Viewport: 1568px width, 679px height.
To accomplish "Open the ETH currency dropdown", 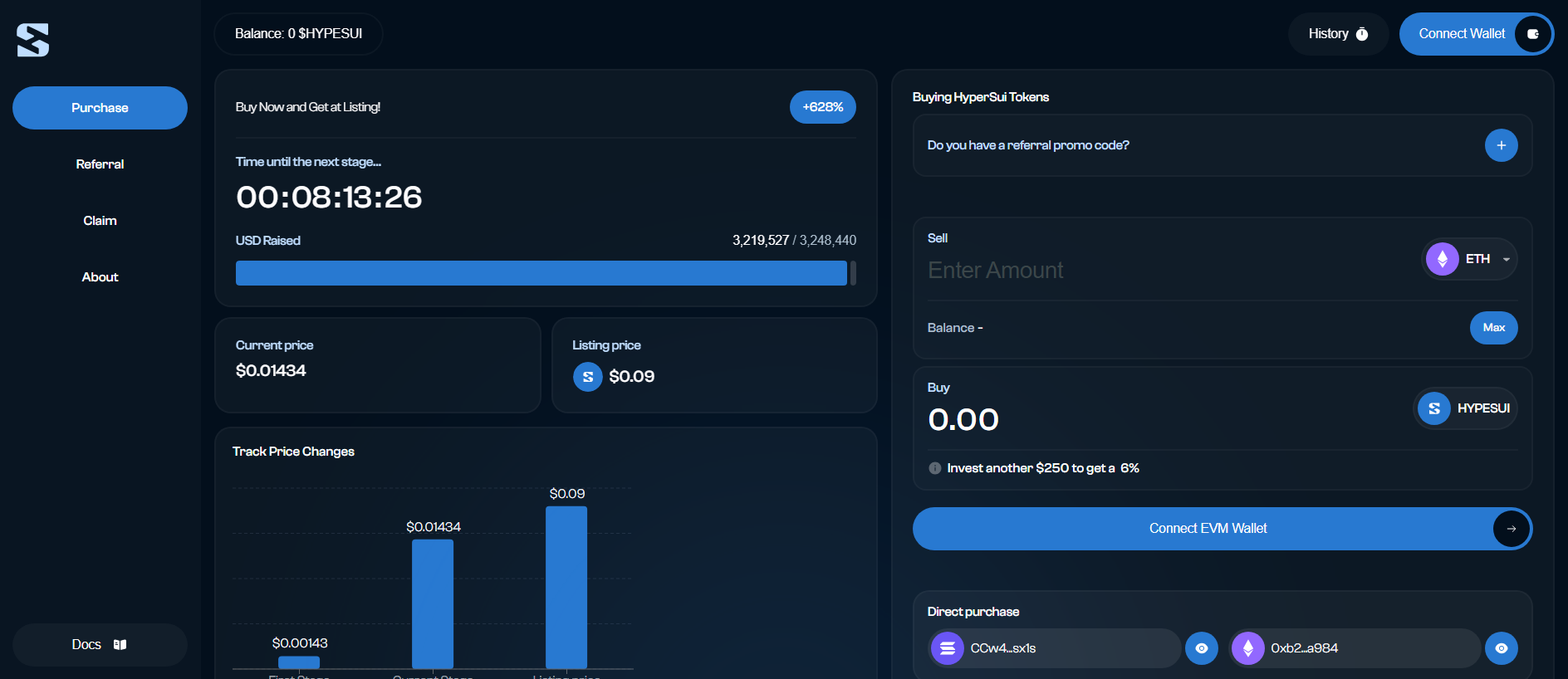I will [x=1470, y=259].
